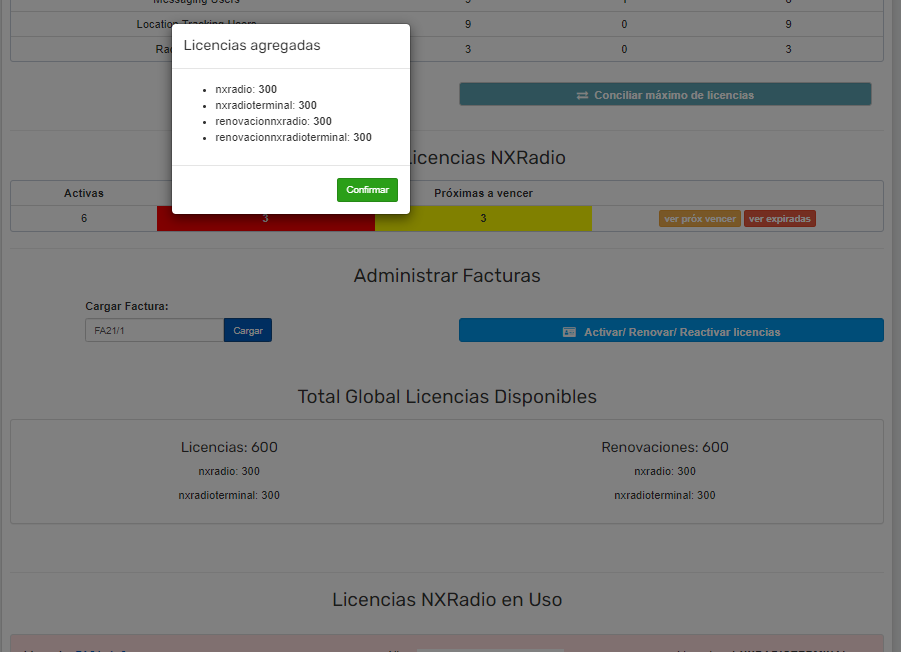Open the ver expiradas list
Screen dimensions: 901x652
[x=779, y=218]
